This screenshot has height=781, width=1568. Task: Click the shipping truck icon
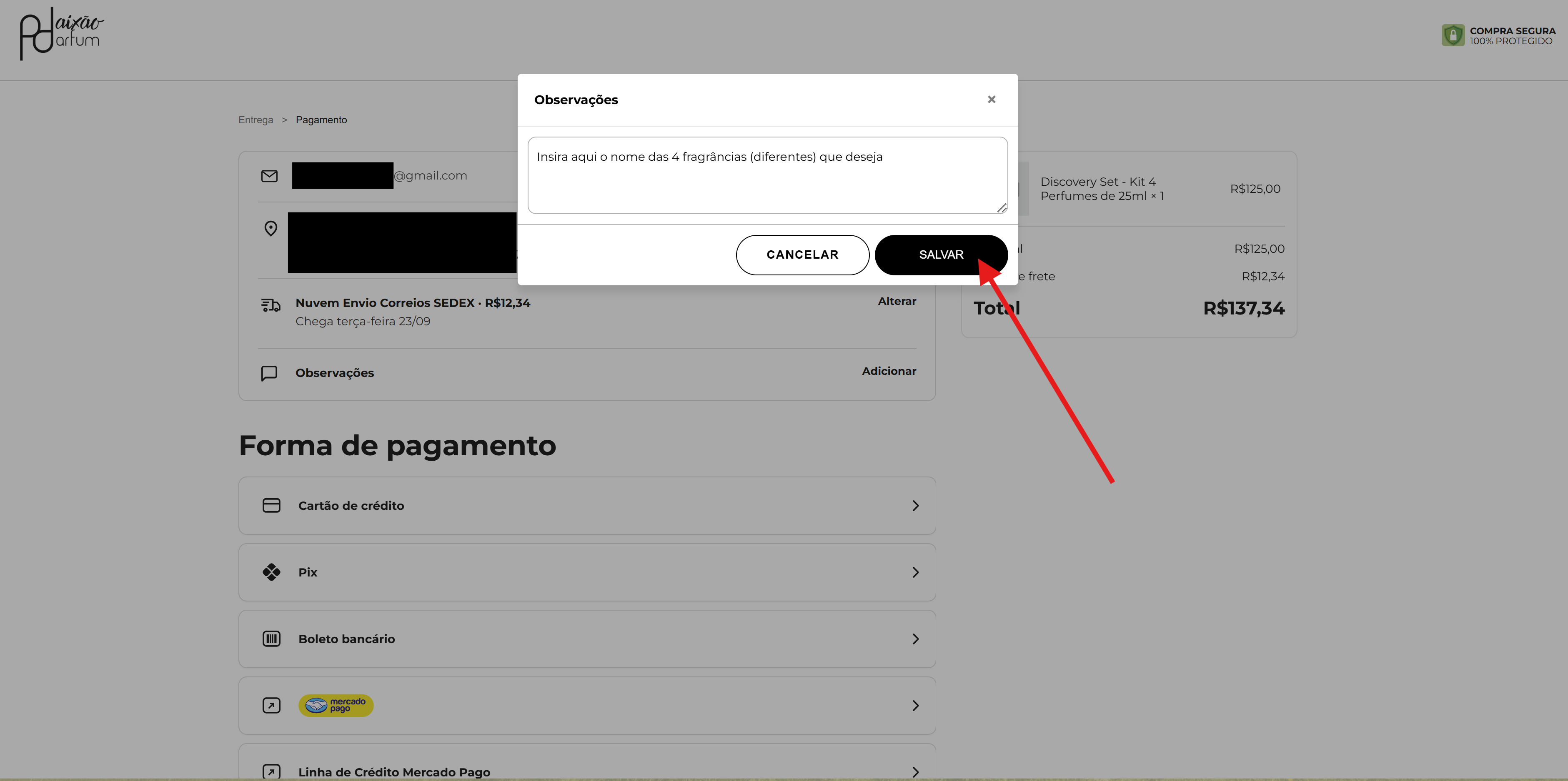click(x=271, y=305)
